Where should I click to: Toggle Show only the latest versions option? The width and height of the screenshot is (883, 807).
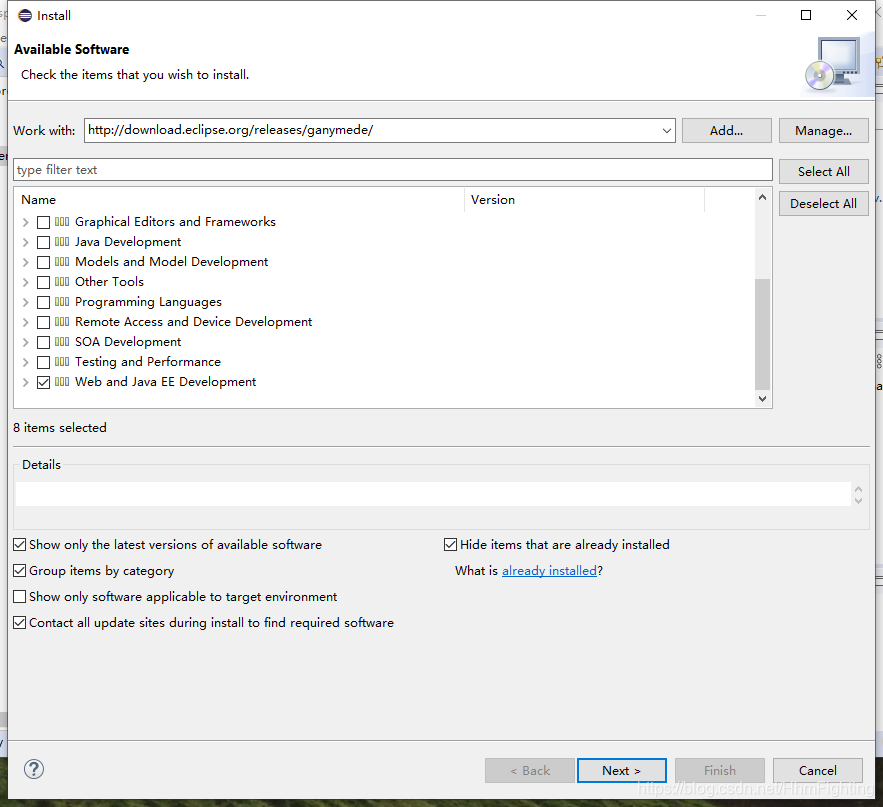pos(20,545)
